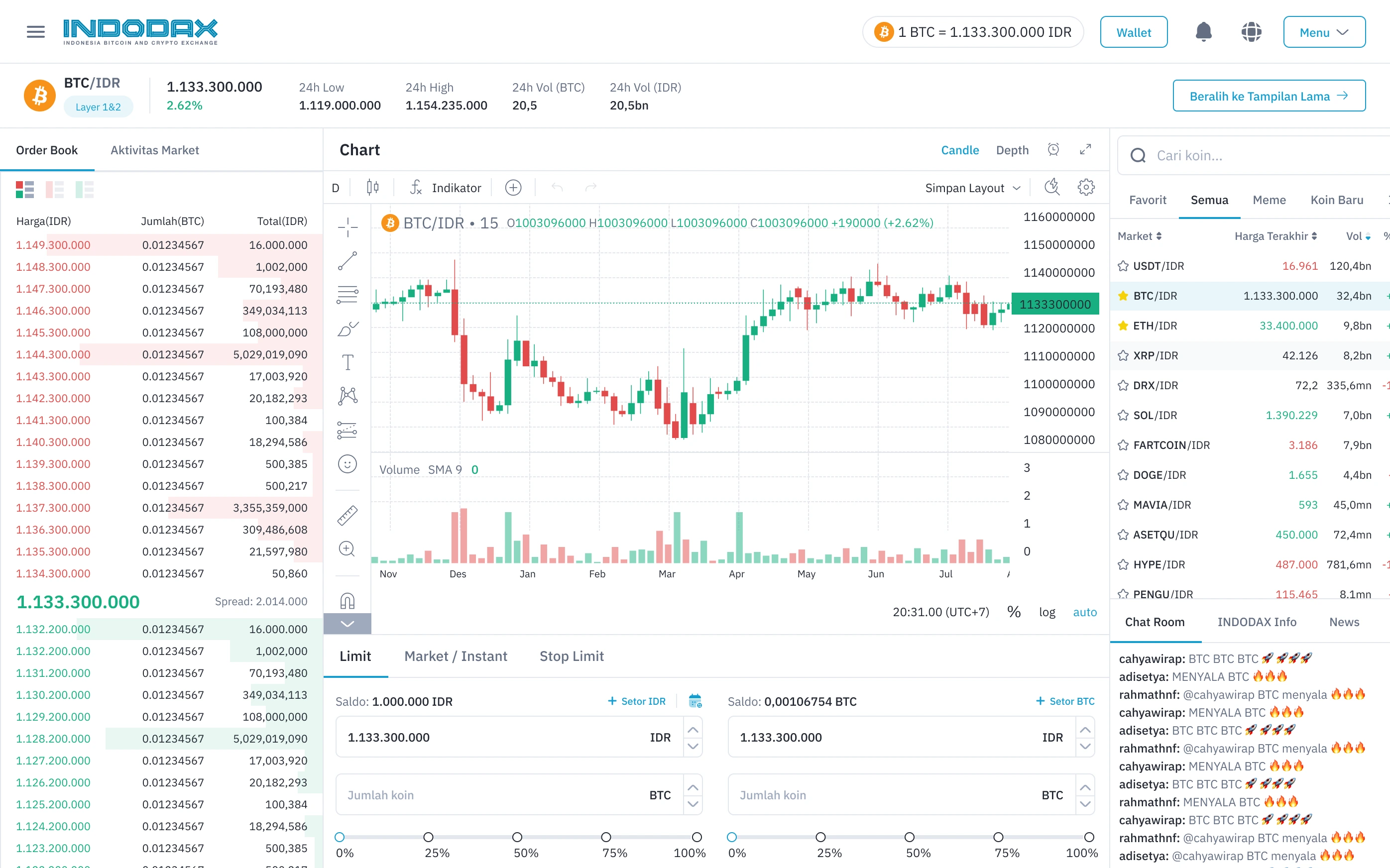This screenshot has height=868, width=1390.
Task: Decrease sell price stepper down arrow
Action: 1085,746
